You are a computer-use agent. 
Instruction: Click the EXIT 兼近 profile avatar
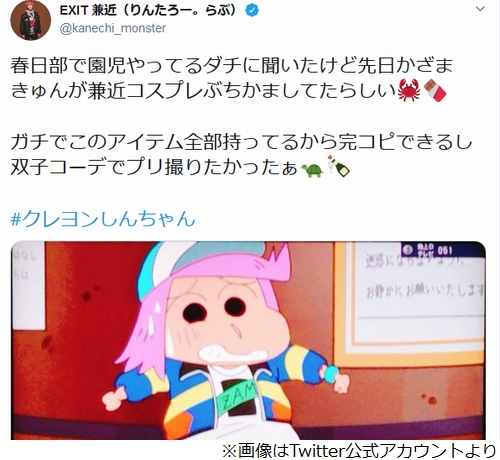[x=31, y=20]
